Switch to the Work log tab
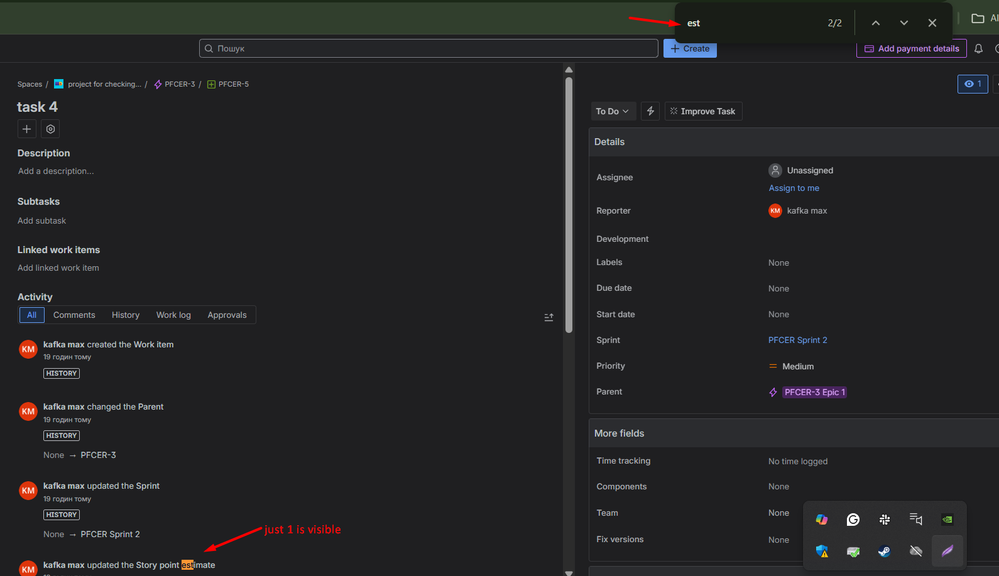Screen dimensions: 999x576 [x=173, y=315]
